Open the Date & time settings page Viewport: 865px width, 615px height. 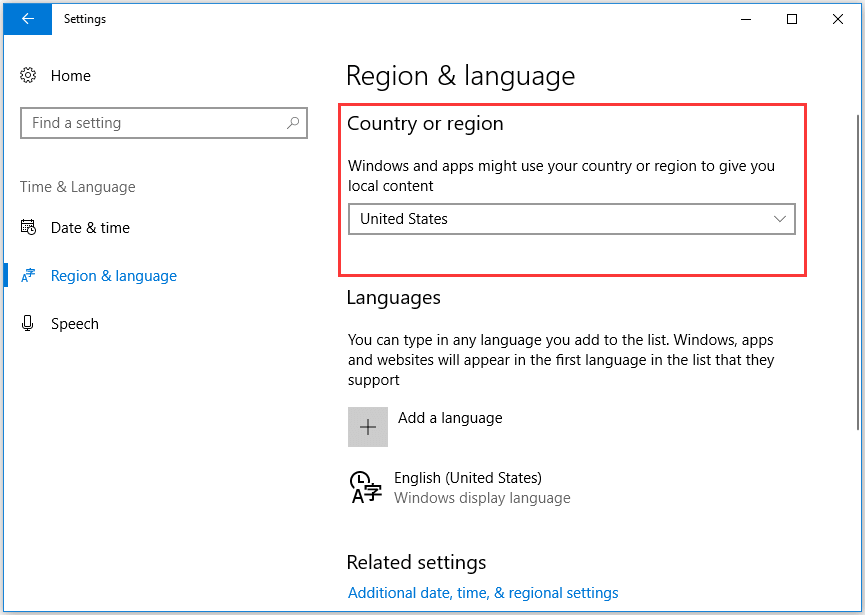click(x=90, y=228)
